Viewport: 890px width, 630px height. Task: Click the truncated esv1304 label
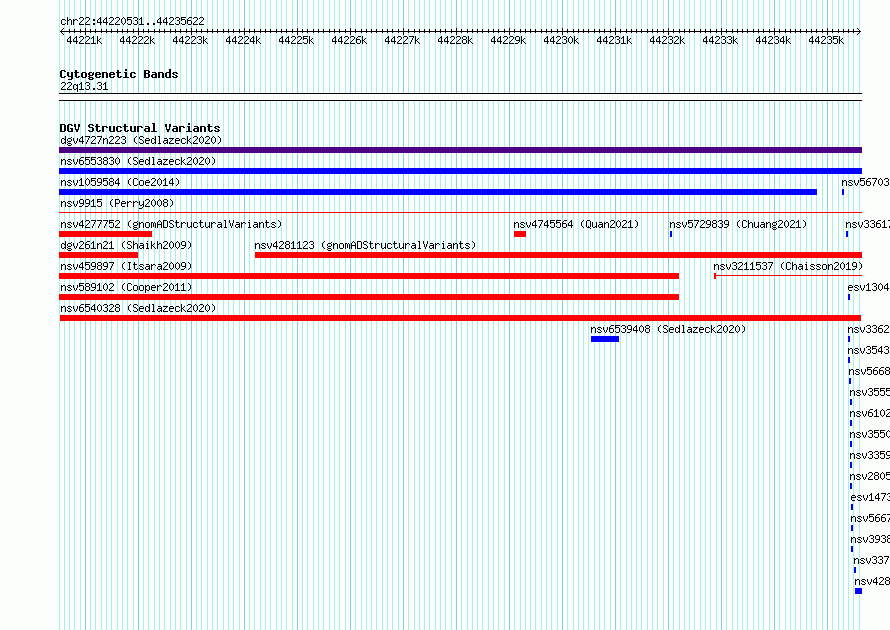[868, 287]
